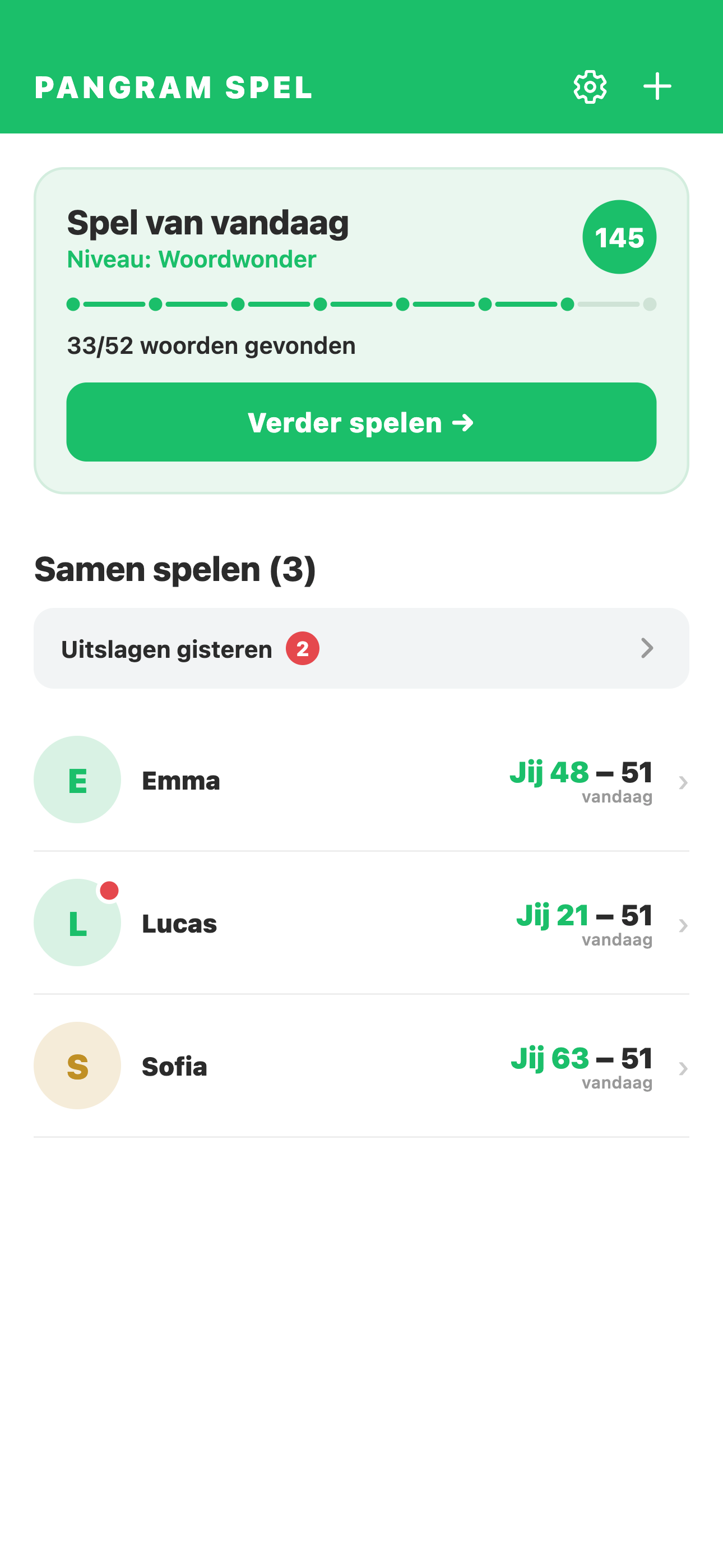Click the Samen spelen (3) header
Image resolution: width=723 pixels, height=1568 pixels.
175,570
